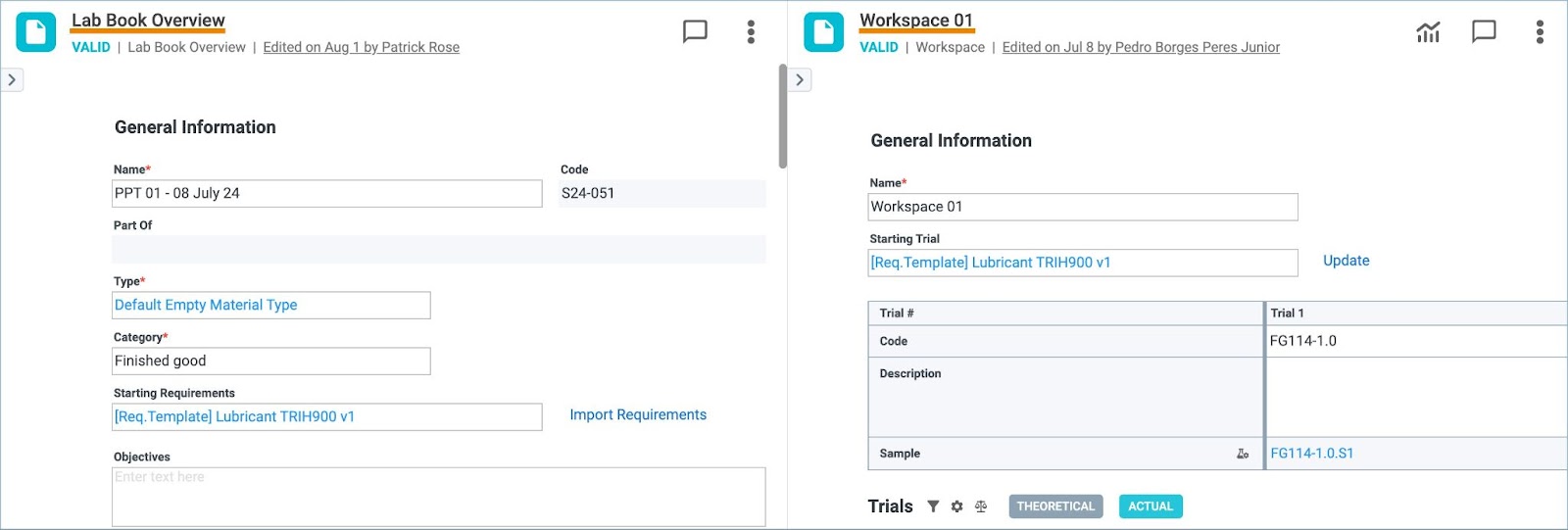Click the VALID status in Workspace 01
Screen dimensions: 1568x530
879,47
